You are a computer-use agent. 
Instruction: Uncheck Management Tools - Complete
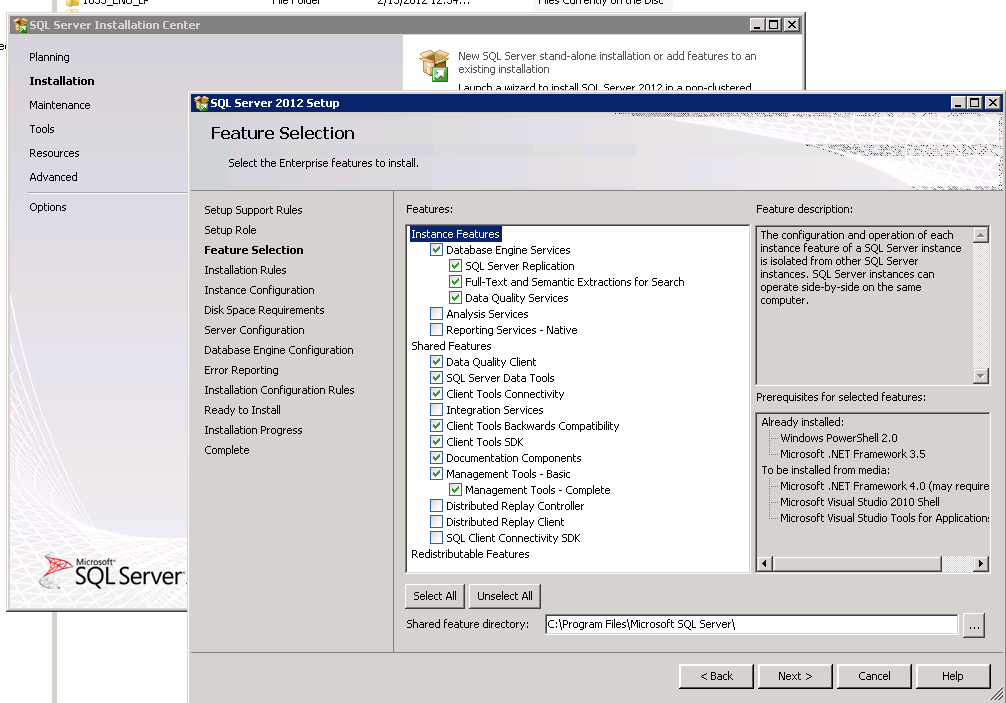click(456, 490)
